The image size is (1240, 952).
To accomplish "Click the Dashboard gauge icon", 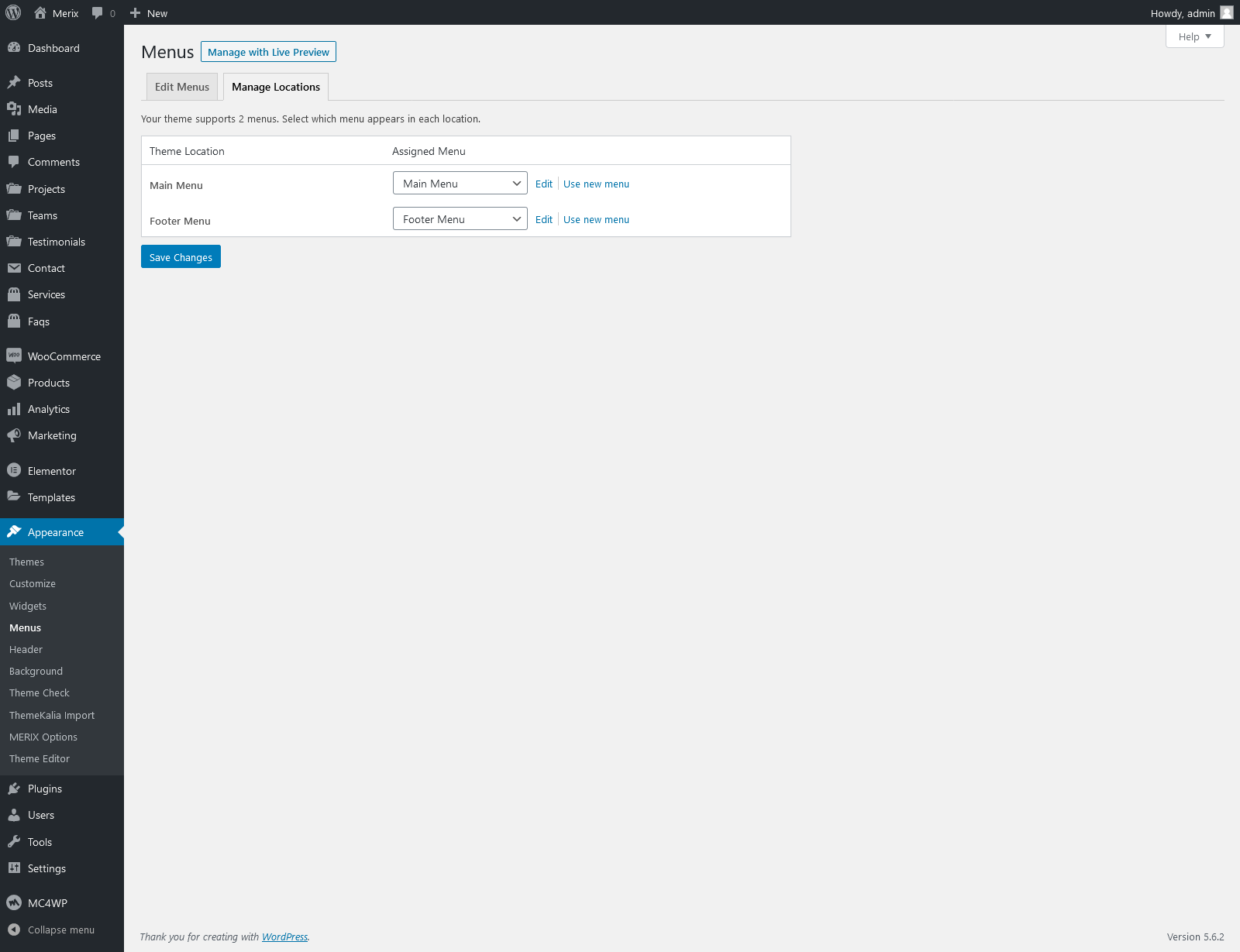I will [x=14, y=47].
